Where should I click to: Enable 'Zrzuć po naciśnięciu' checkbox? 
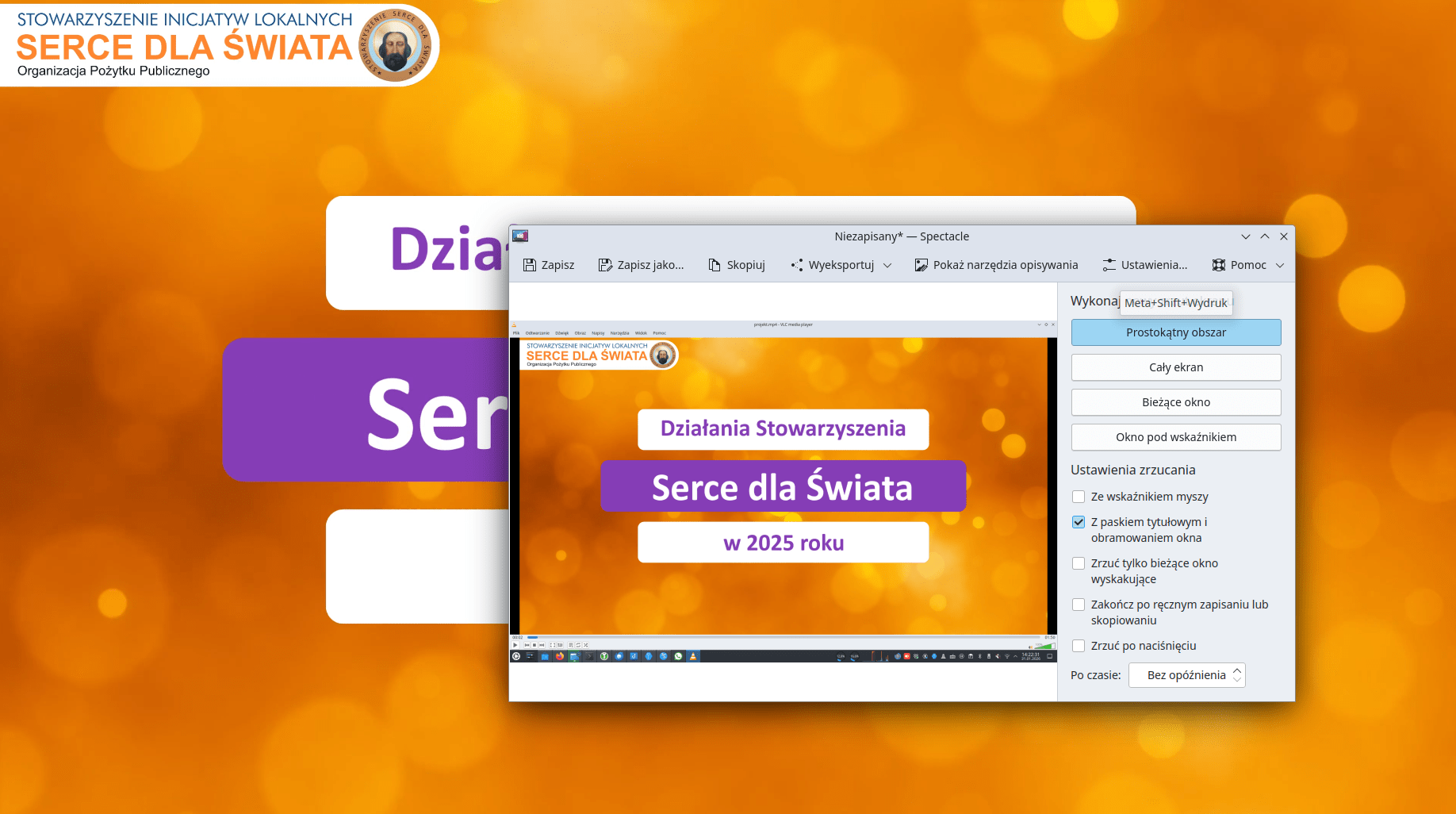click(x=1079, y=646)
